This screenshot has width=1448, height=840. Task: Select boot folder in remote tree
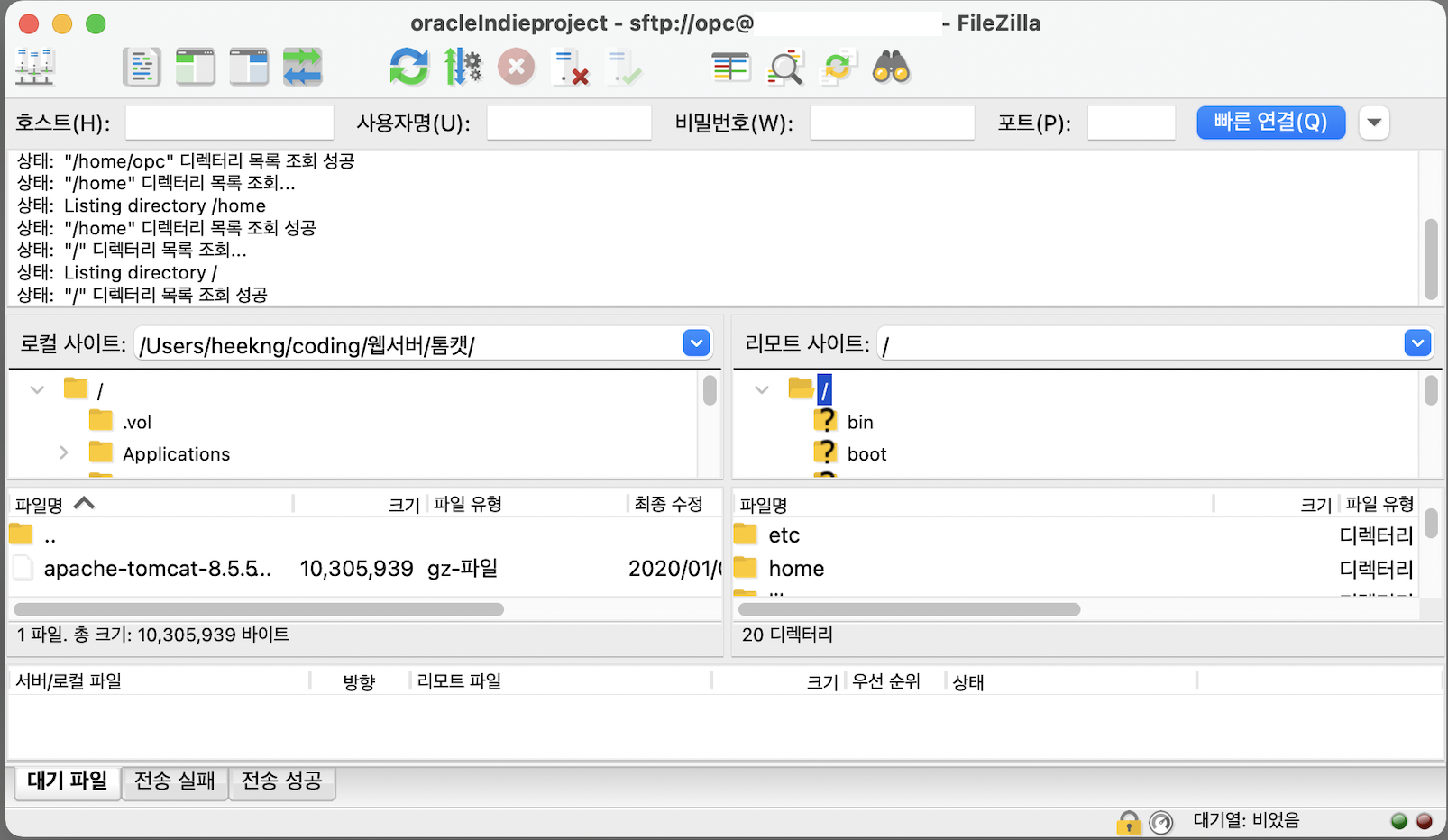[866, 454]
